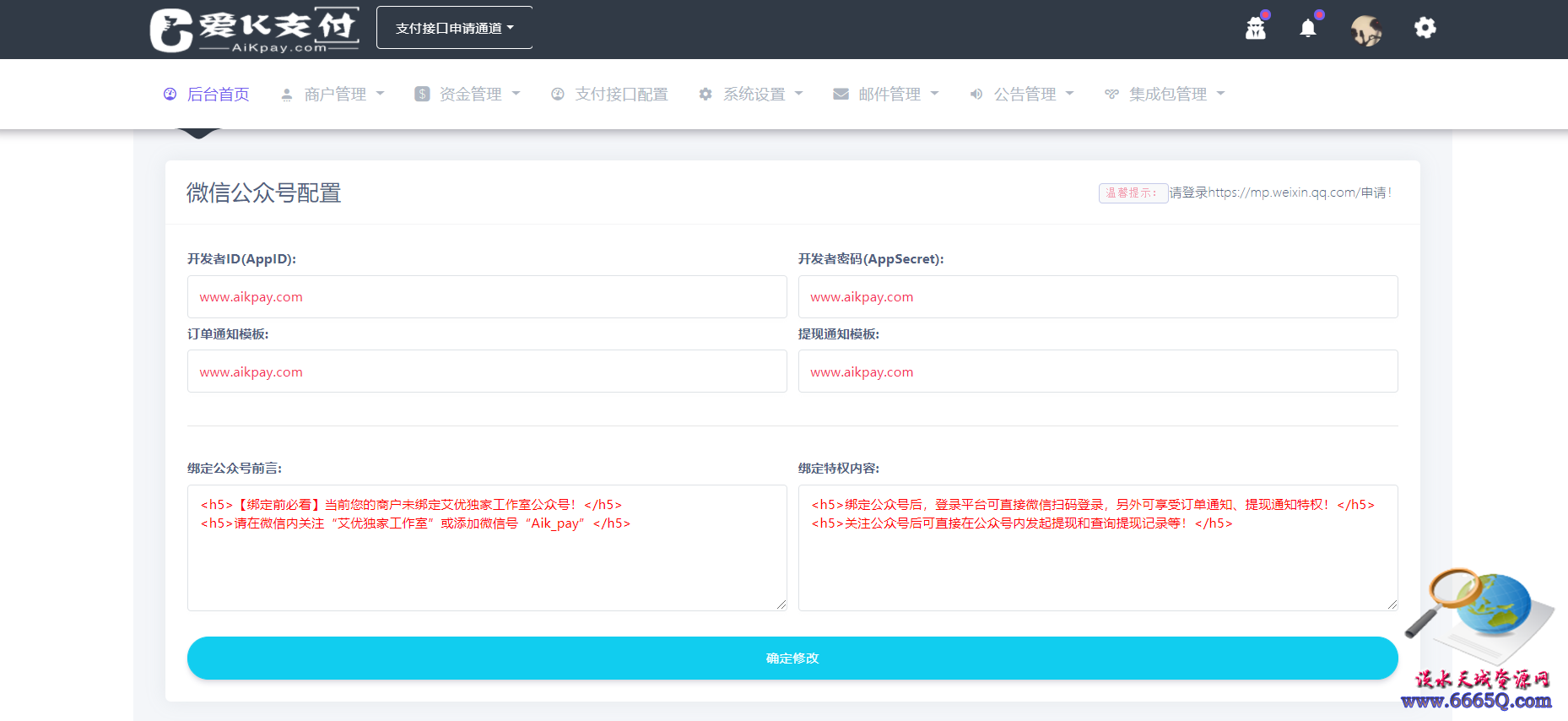This screenshot has height=721, width=1568.
Task: Click the 商户管理 person icon
Action: [287, 95]
